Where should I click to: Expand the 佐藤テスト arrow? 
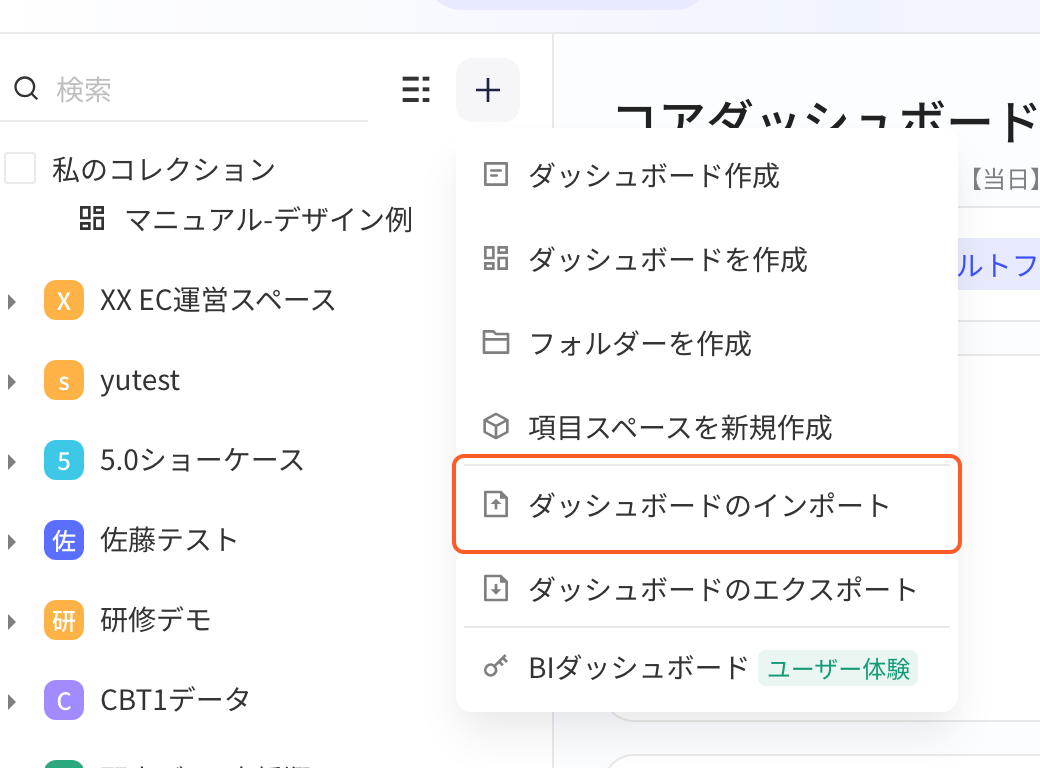click(x=11, y=542)
